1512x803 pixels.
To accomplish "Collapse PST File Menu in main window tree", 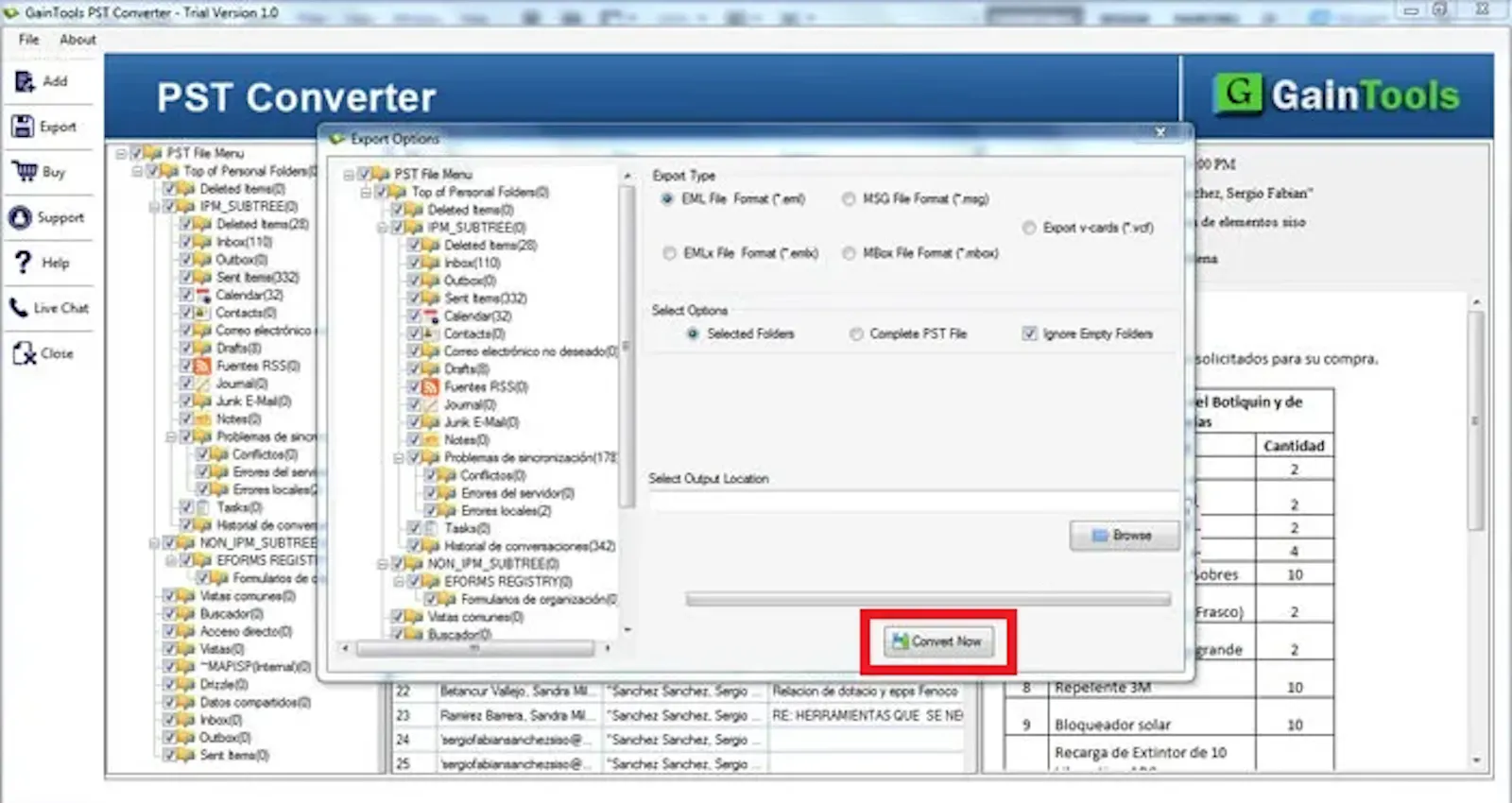I will (121, 153).
